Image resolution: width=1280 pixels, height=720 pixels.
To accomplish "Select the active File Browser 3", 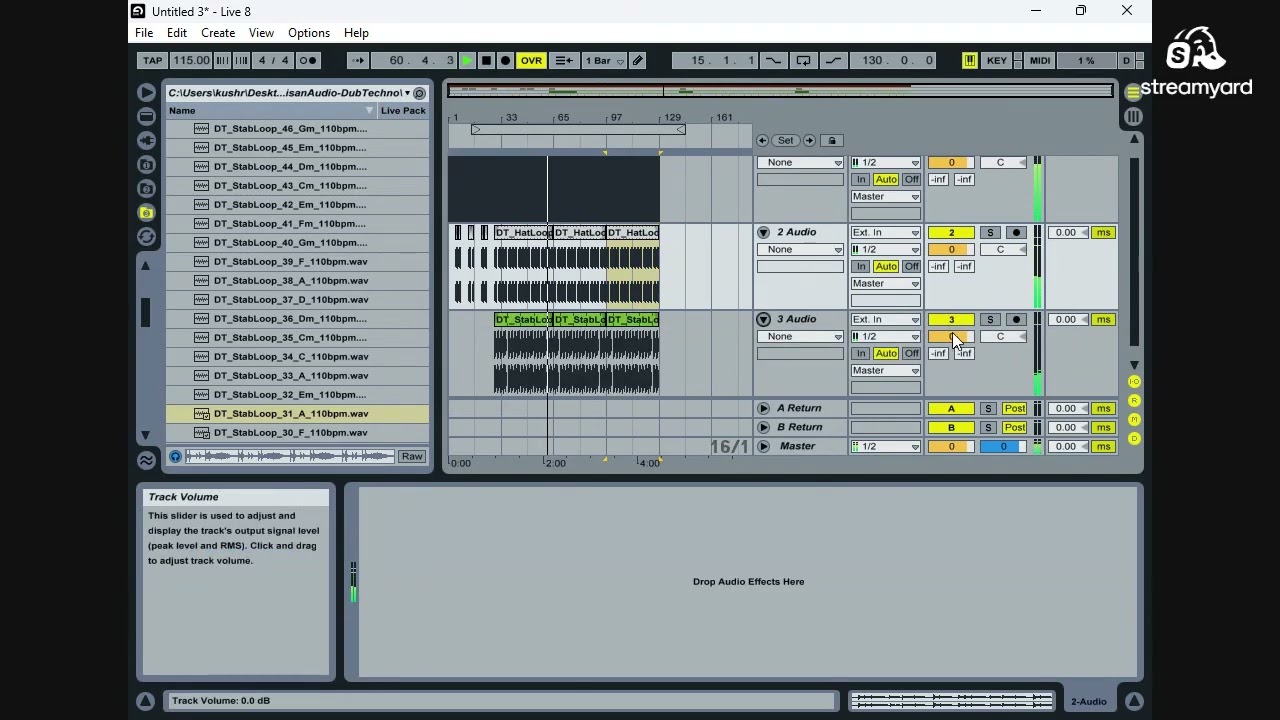I will (x=146, y=212).
